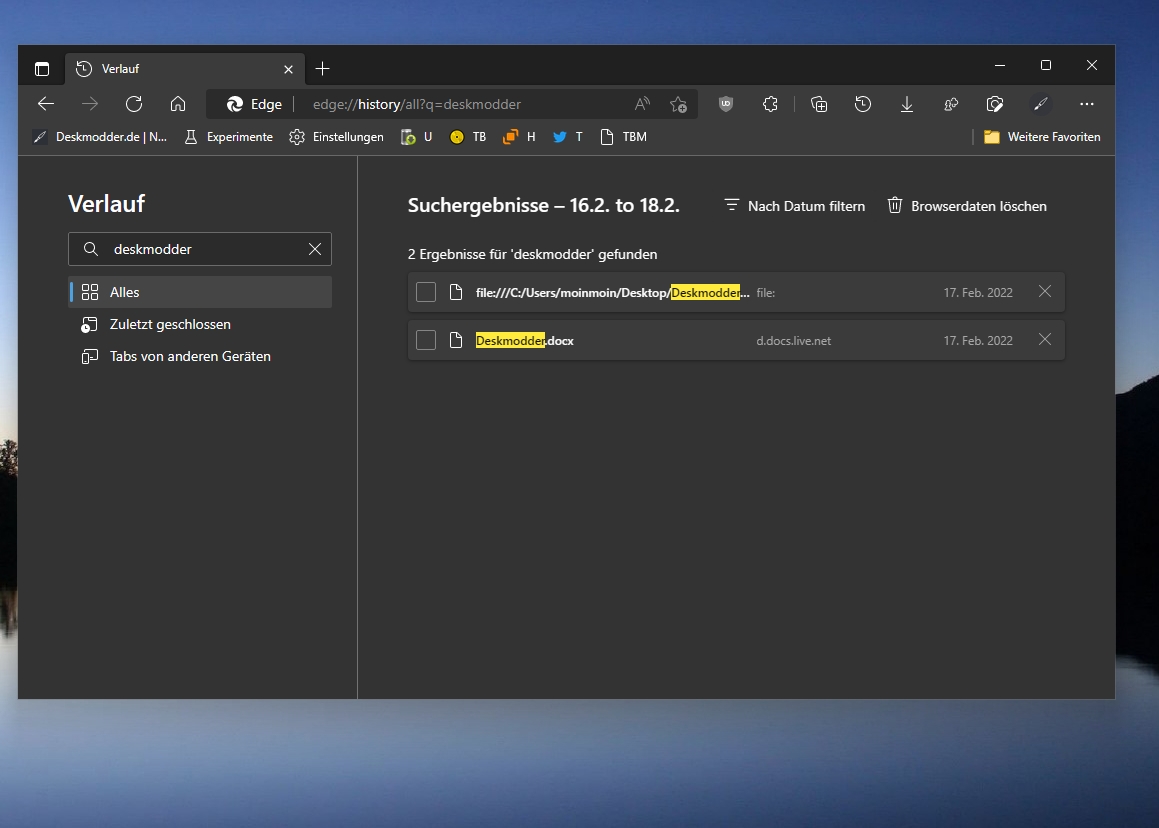Open the TB bookmark
This screenshot has height=828, width=1159.
(x=468, y=137)
